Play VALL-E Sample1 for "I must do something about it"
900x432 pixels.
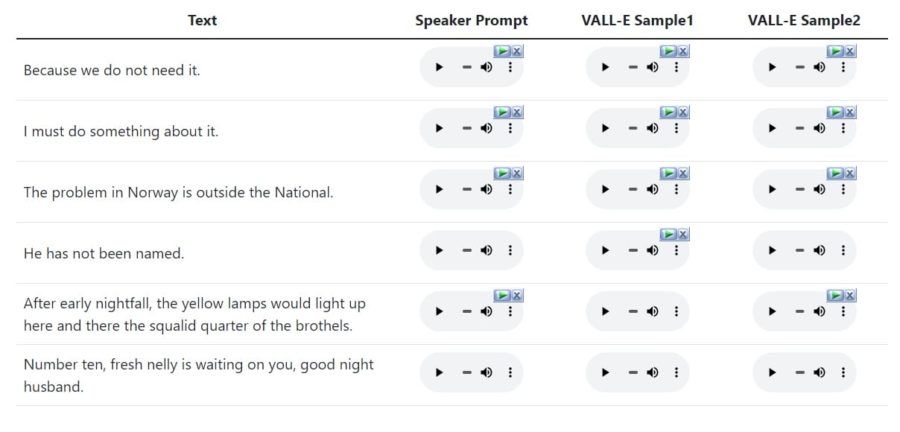click(605, 128)
